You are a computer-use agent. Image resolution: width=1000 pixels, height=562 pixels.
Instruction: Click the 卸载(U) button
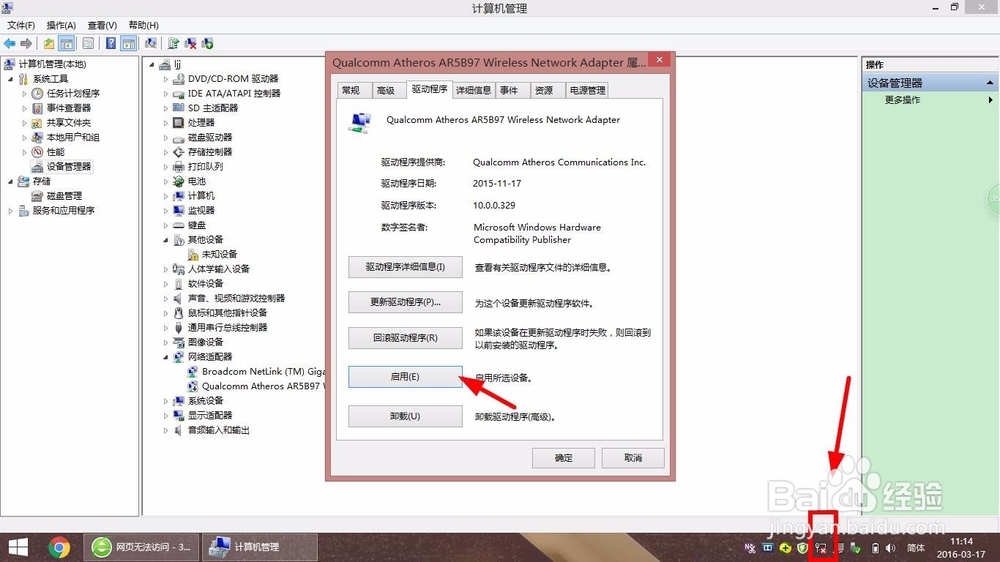coord(405,416)
